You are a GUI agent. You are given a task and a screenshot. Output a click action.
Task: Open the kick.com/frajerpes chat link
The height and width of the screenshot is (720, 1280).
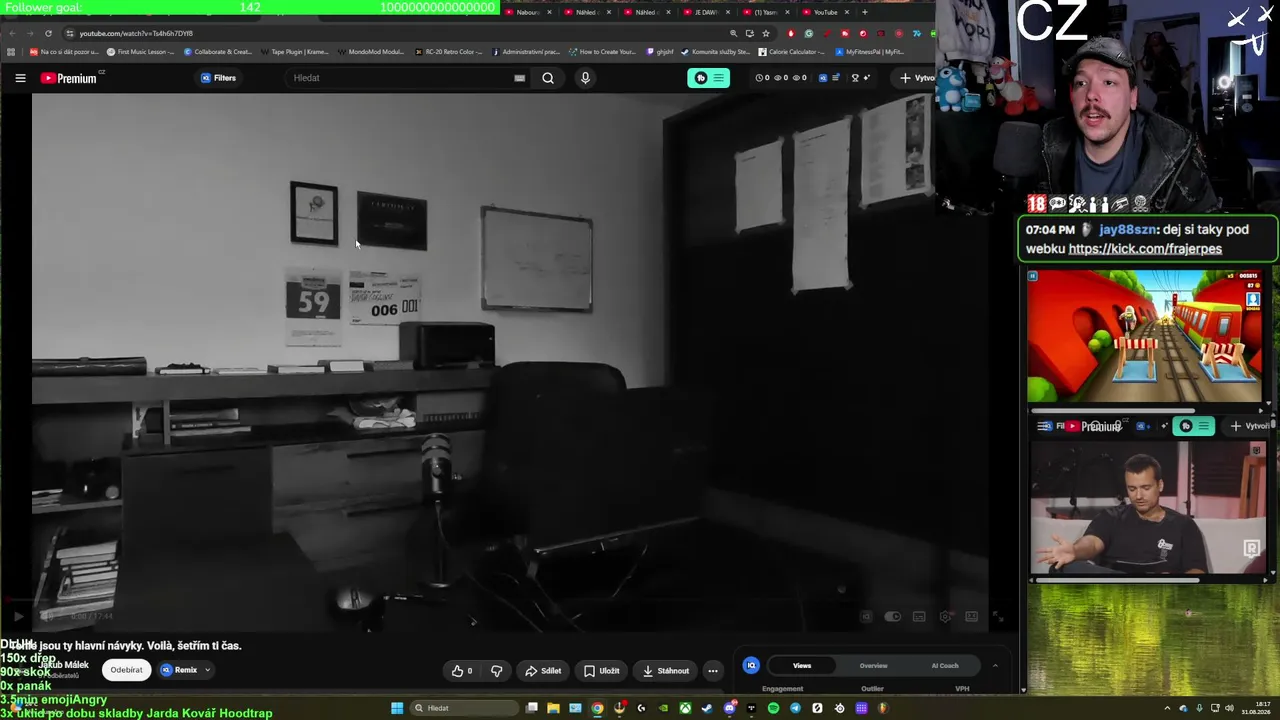(x=1145, y=249)
